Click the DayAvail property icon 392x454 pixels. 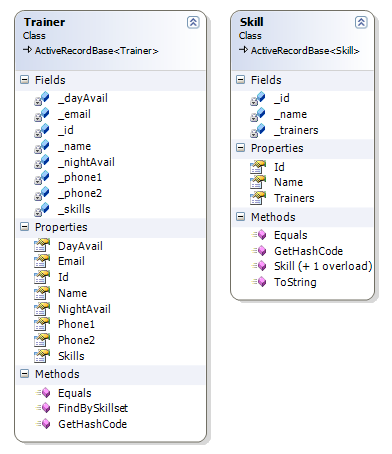point(42,246)
